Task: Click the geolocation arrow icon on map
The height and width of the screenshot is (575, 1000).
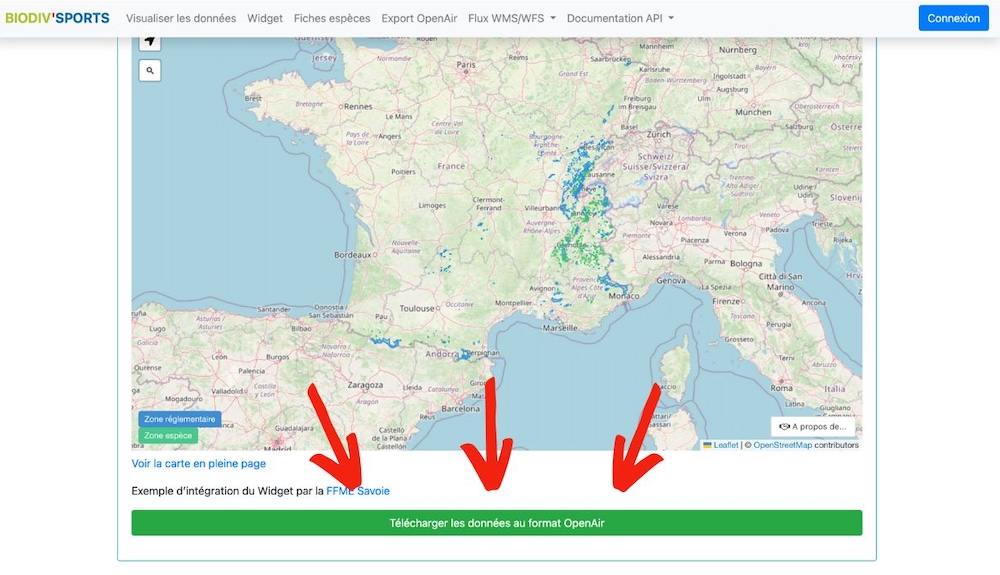Action: (150, 42)
